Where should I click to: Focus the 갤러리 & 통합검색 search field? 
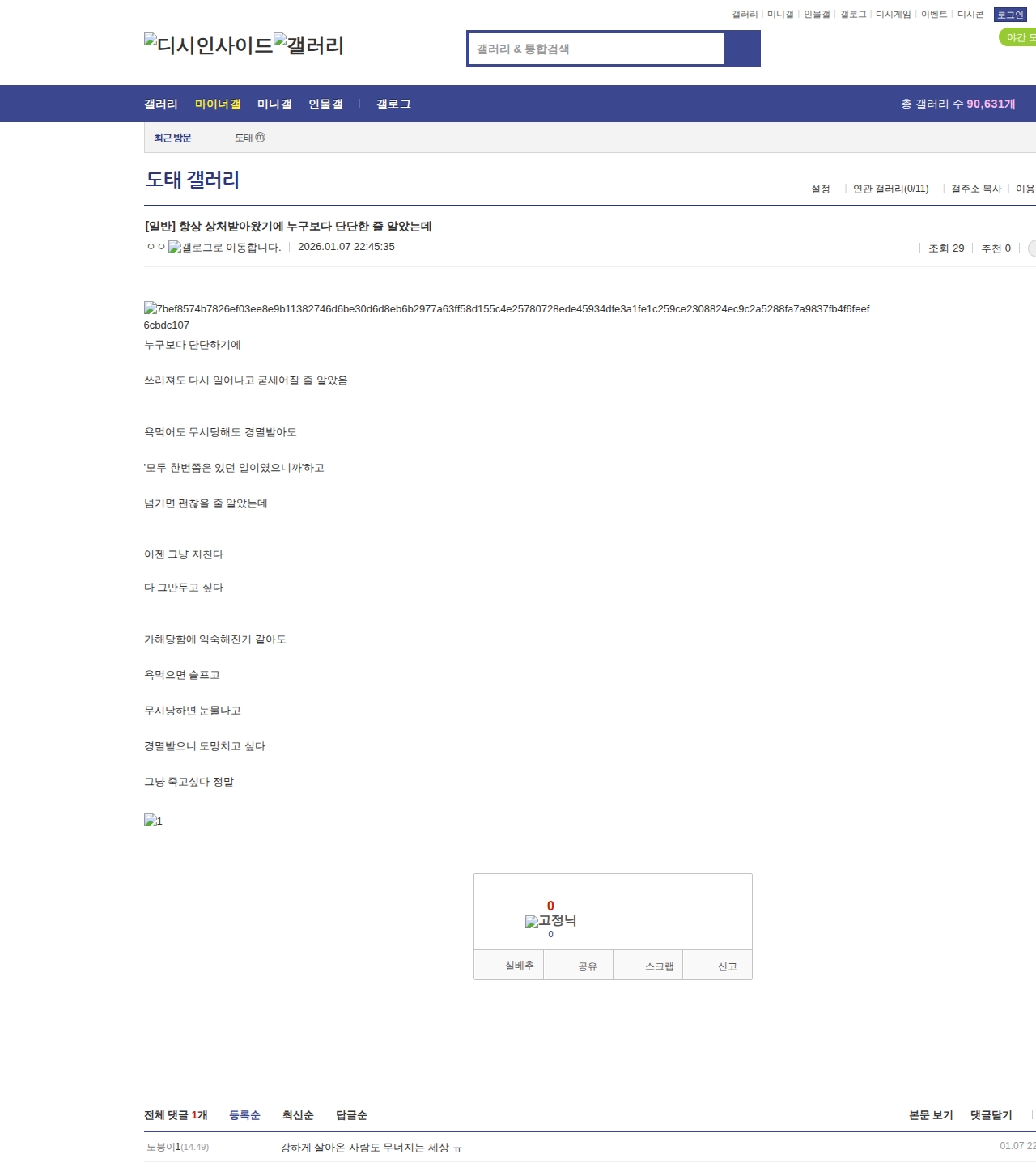[x=597, y=49]
